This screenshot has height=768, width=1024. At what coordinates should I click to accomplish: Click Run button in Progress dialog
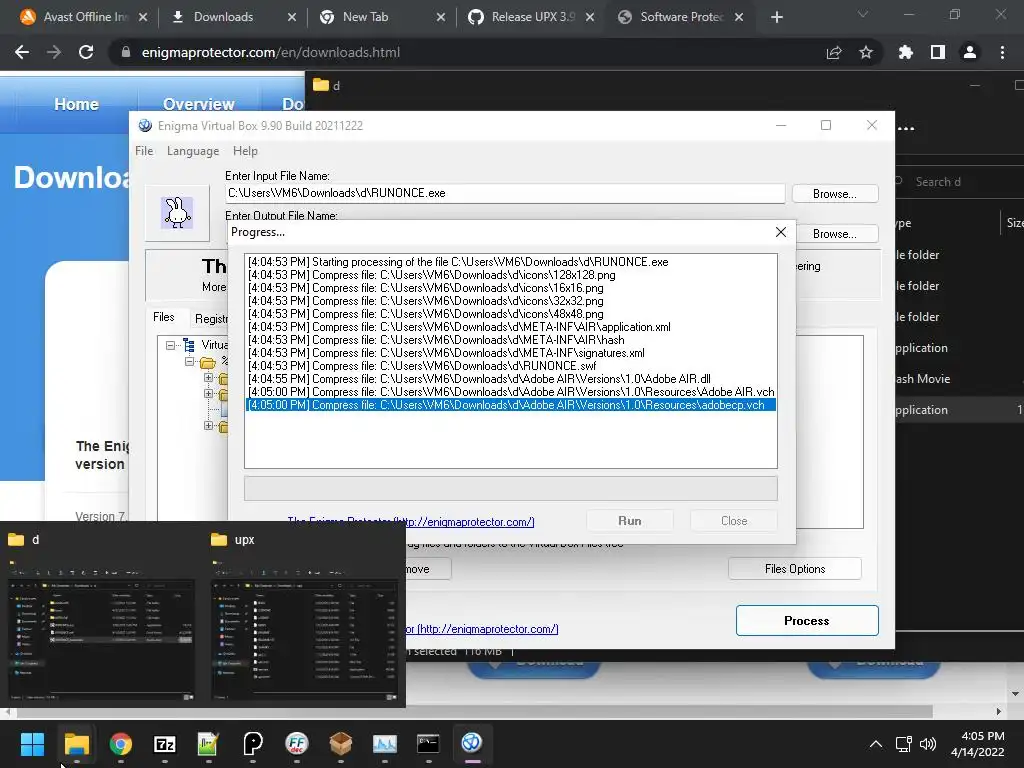pyautogui.click(x=630, y=520)
